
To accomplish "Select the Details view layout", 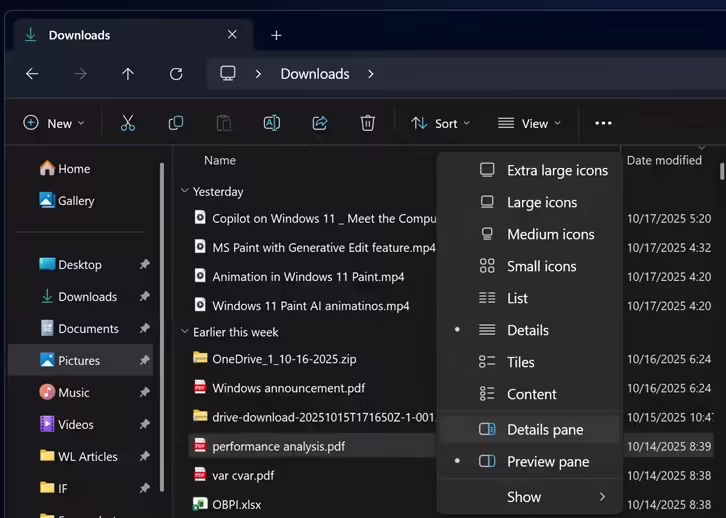I will point(527,330).
